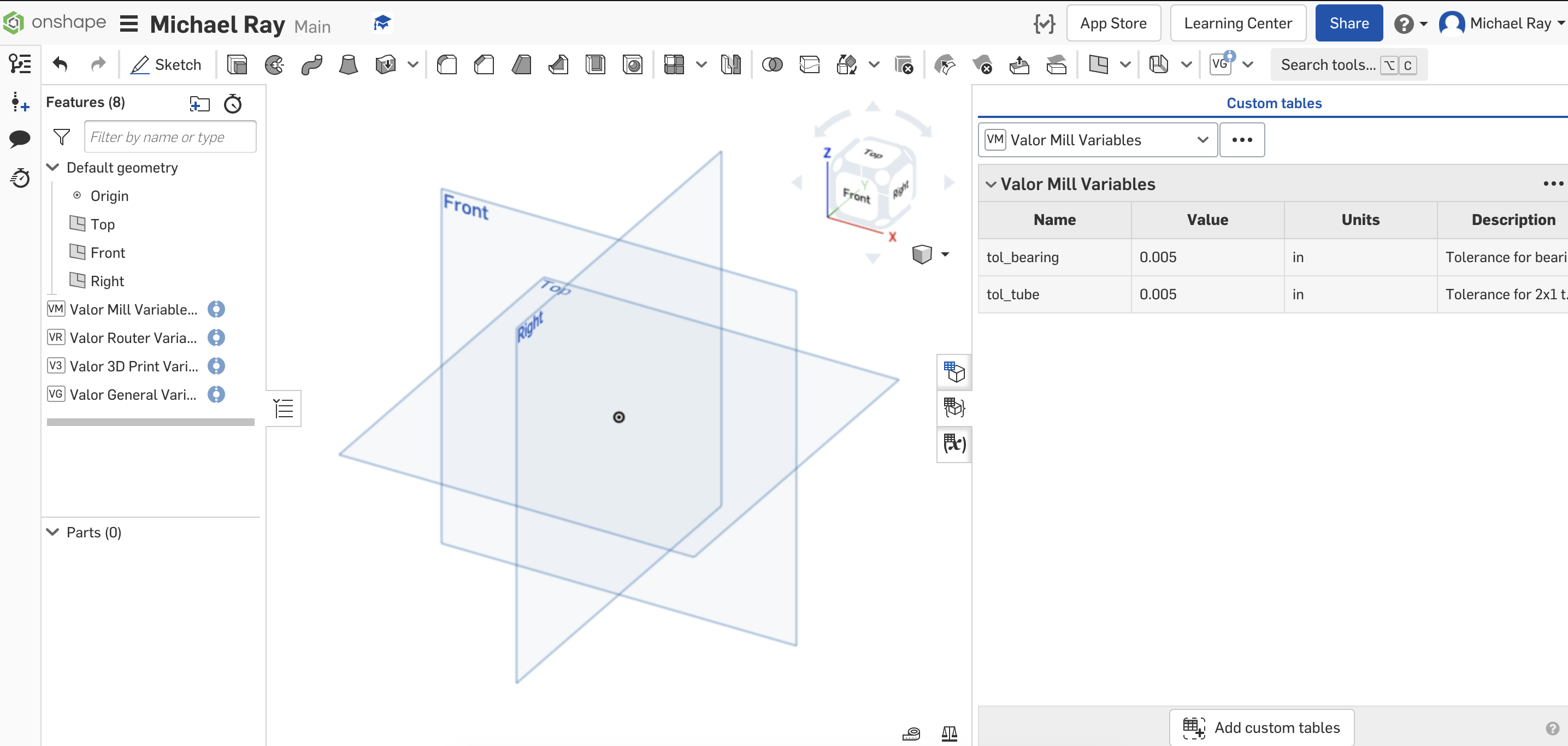Viewport: 1568px width, 746px height.
Task: Select the Move face tool
Action: (1019, 64)
